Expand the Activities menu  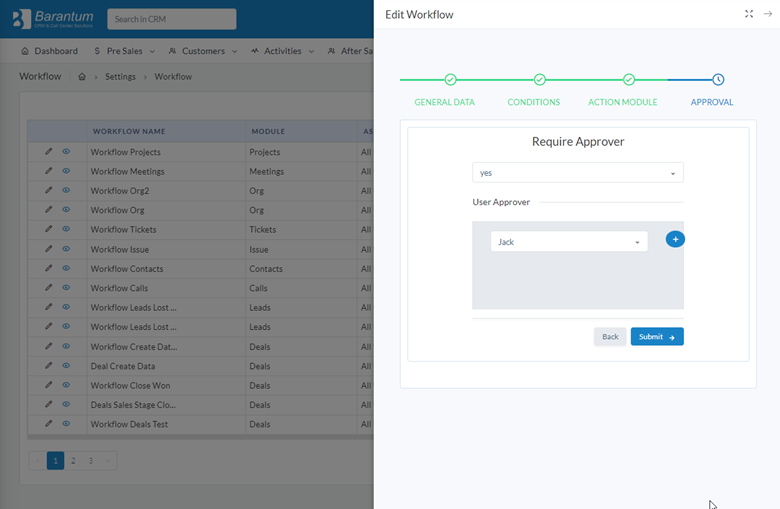[283, 51]
